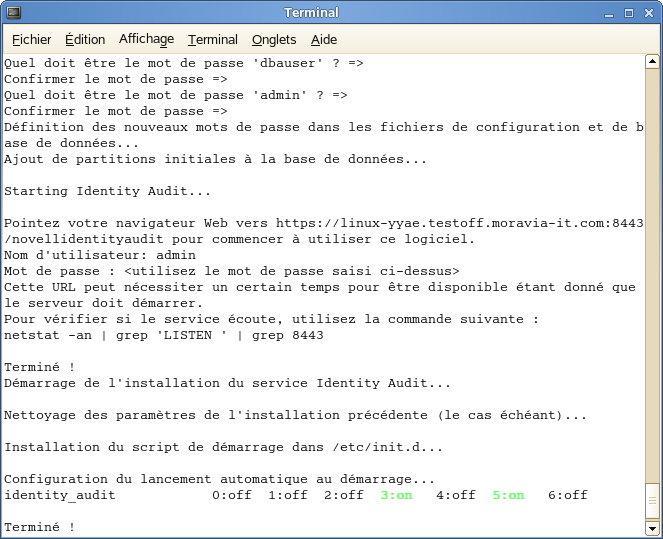Screen dimensions: 663x539
Task: Click the terminal window menu icon in title bar
Action: coord(12,13)
